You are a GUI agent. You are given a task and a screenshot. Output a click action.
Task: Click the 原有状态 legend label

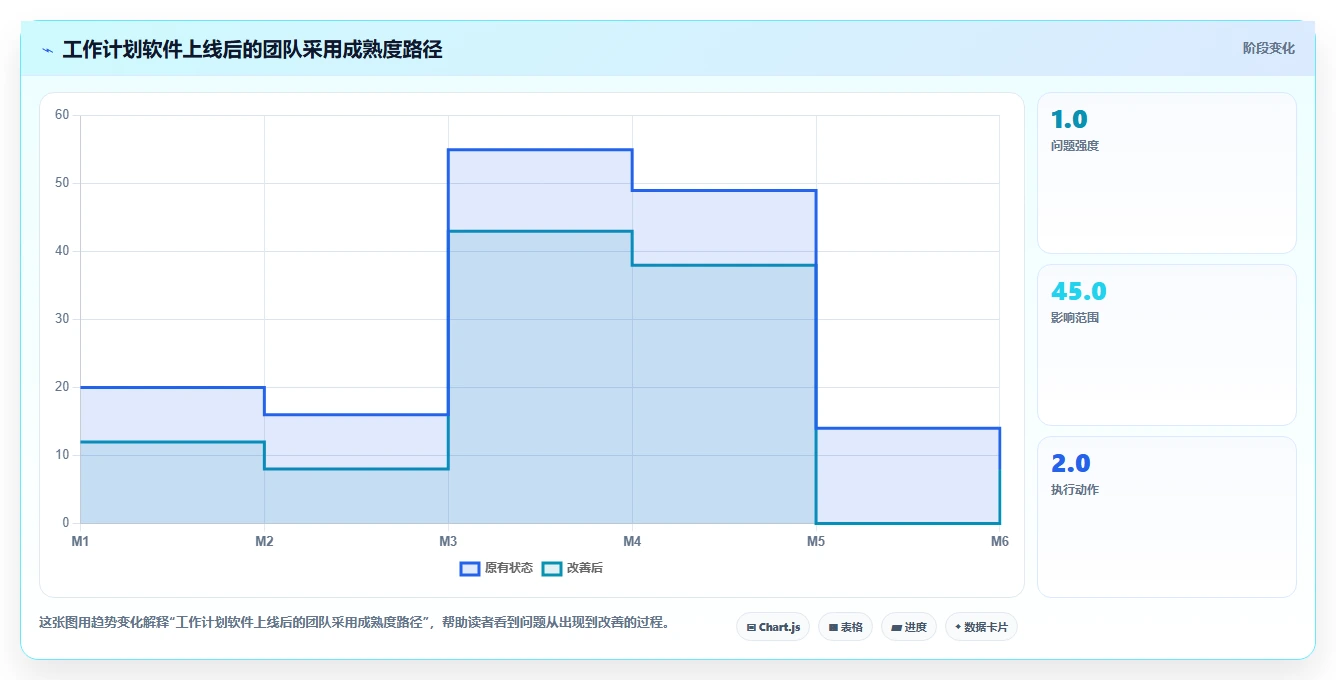click(x=509, y=568)
